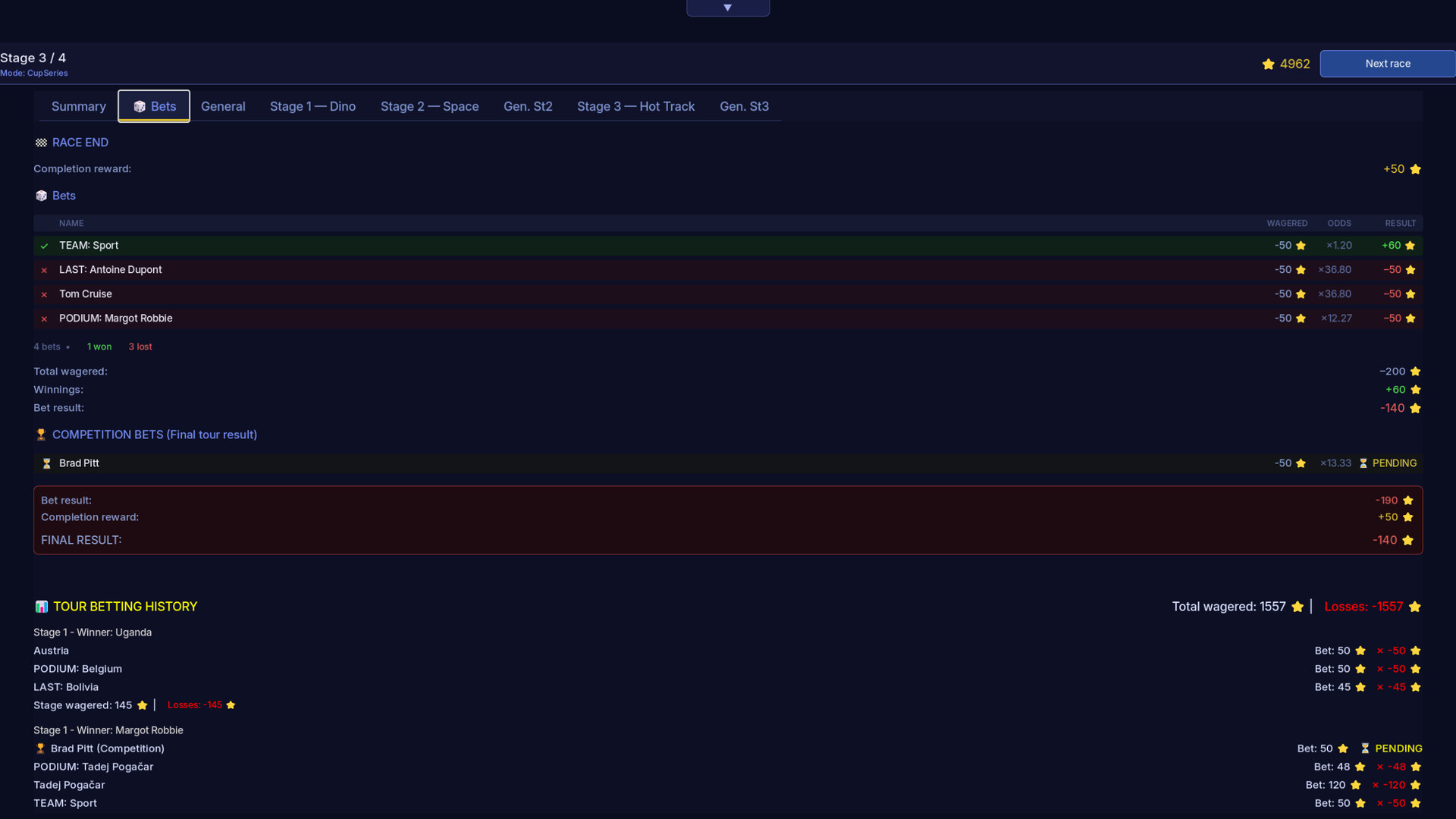Click hourglass beside PENDING in history
The width and height of the screenshot is (1456, 819).
click(x=1365, y=748)
